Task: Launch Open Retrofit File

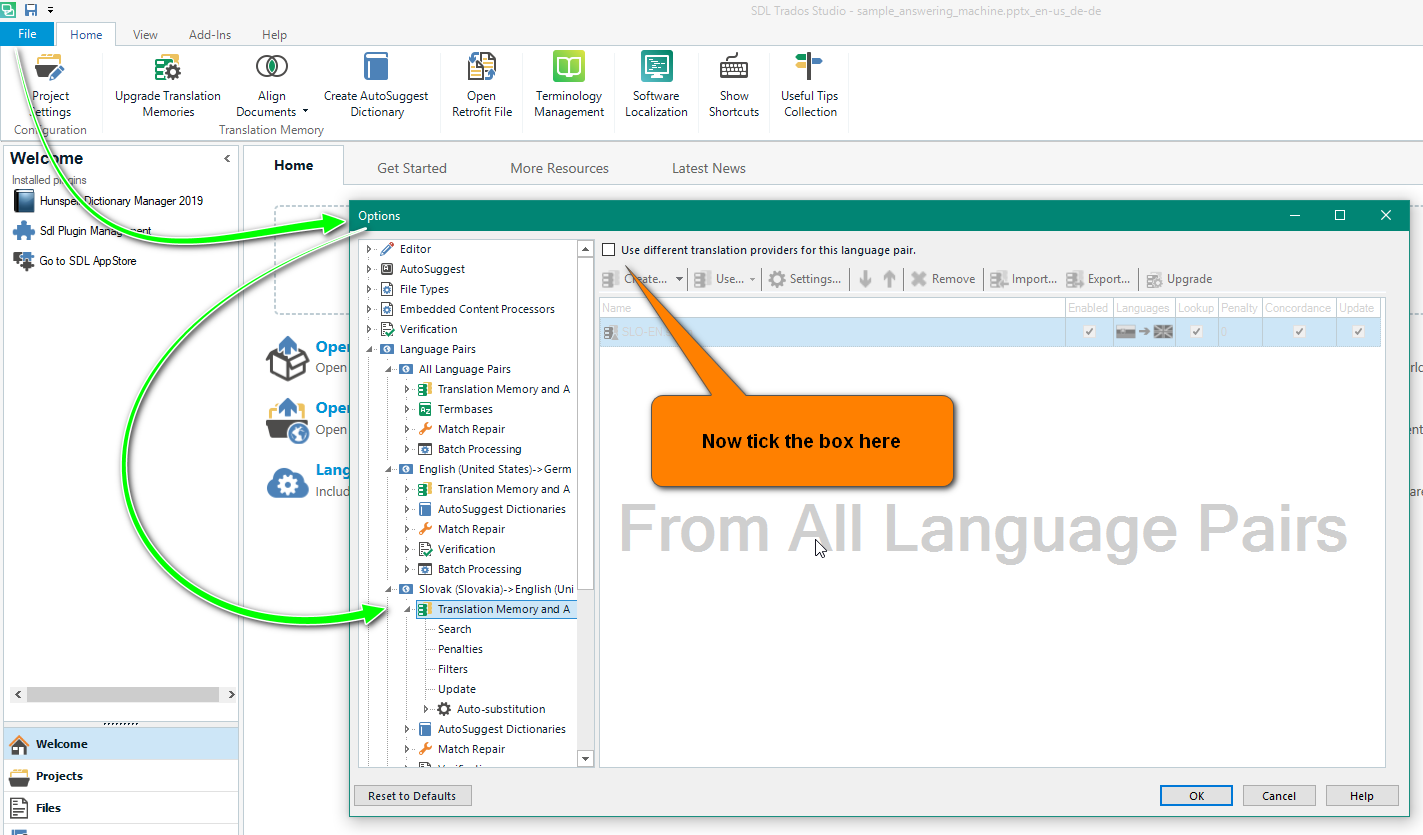Action: tap(481, 86)
